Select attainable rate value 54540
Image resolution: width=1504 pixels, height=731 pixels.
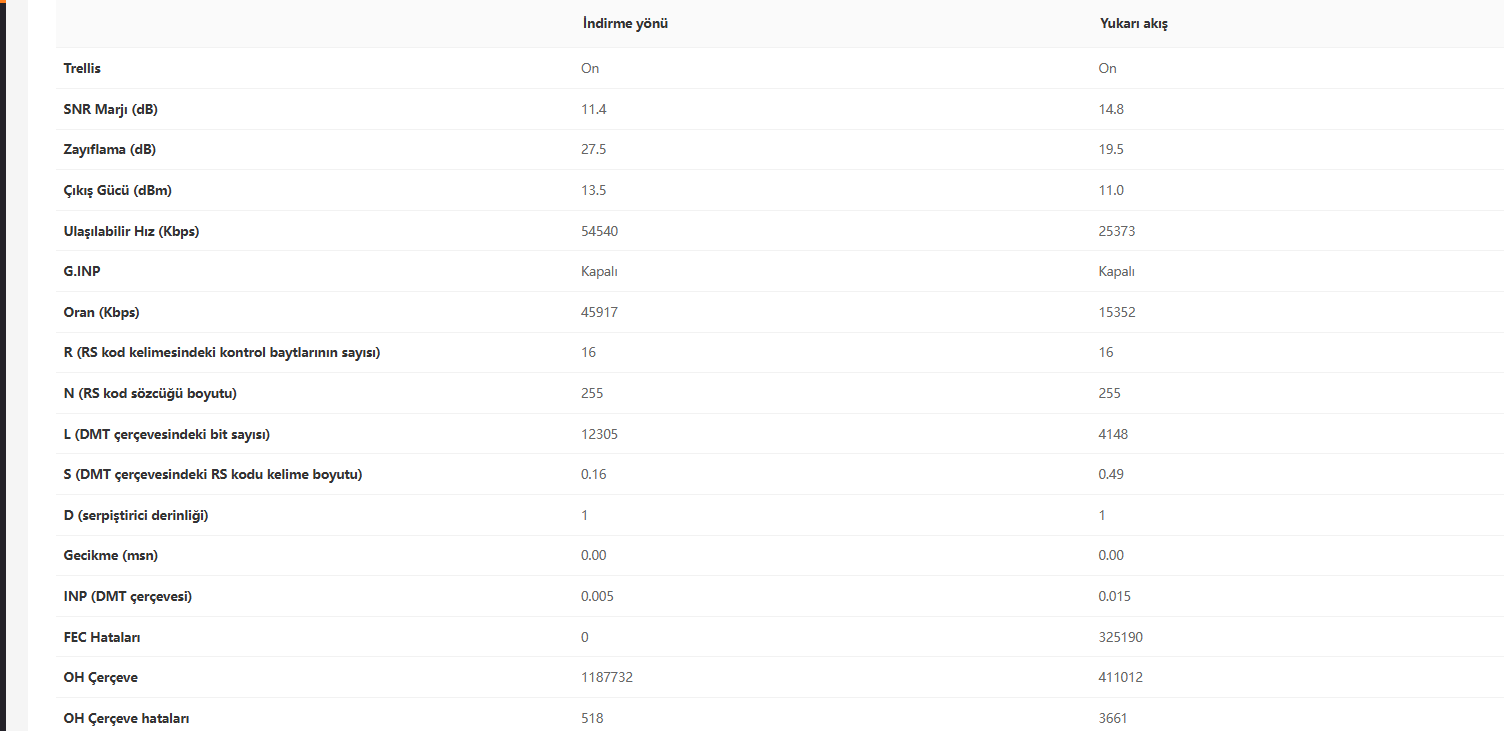coord(599,231)
